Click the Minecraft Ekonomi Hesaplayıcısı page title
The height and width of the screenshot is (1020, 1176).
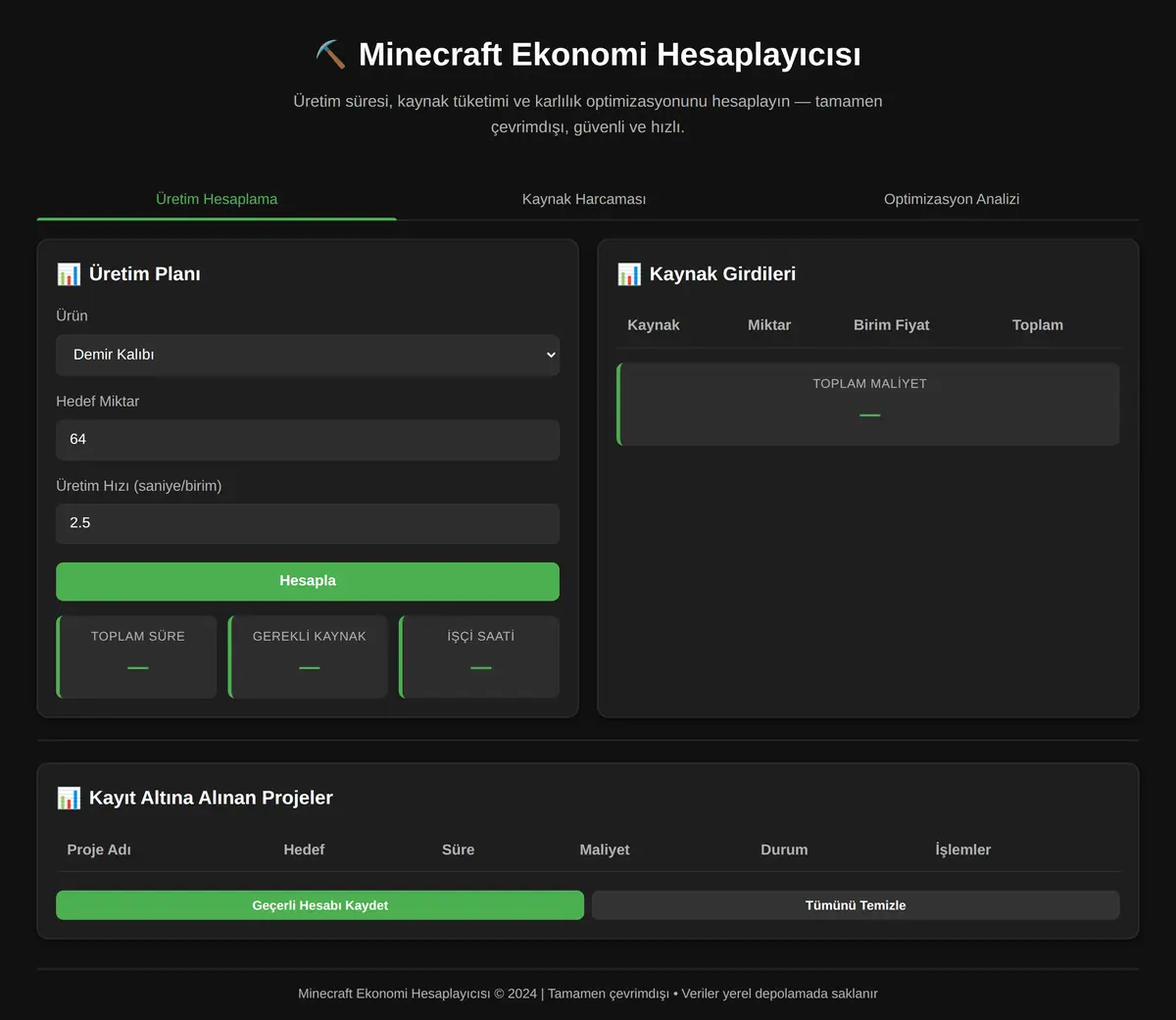click(x=610, y=55)
